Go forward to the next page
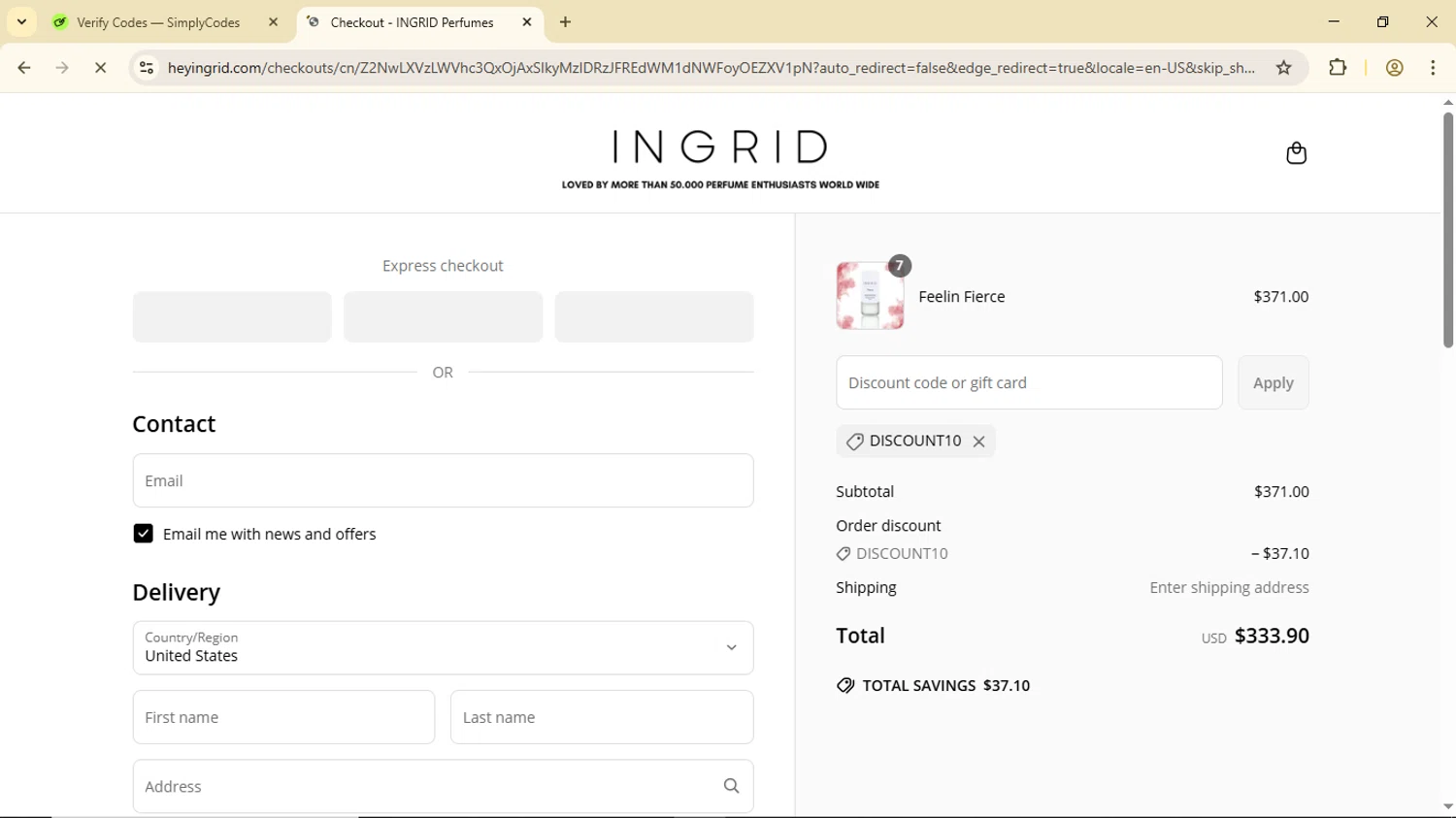The height and width of the screenshot is (818, 1456). coord(62,68)
